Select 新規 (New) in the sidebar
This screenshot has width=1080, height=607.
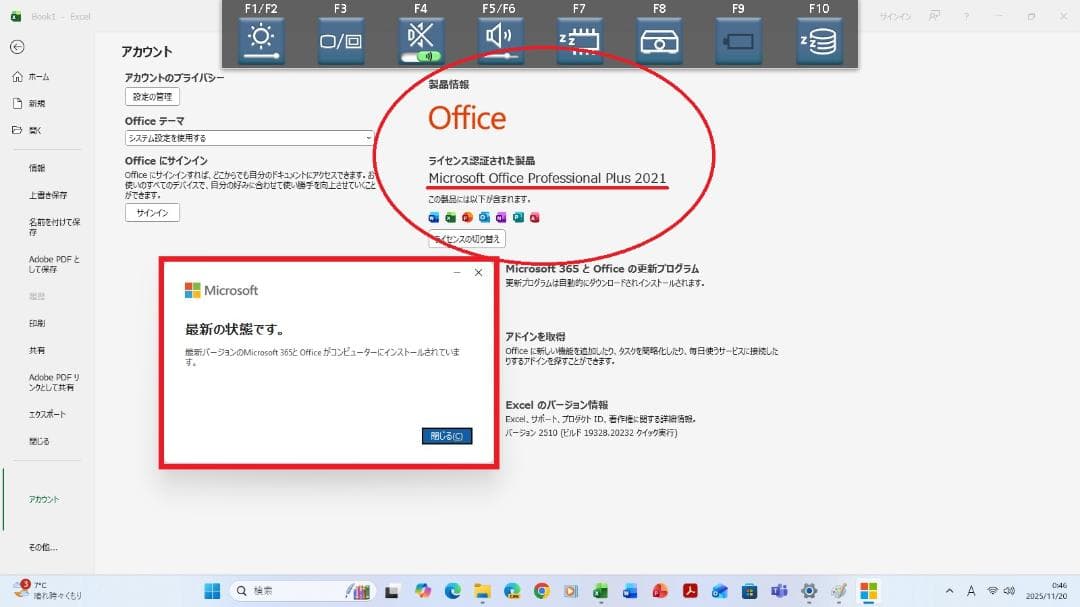(x=36, y=103)
